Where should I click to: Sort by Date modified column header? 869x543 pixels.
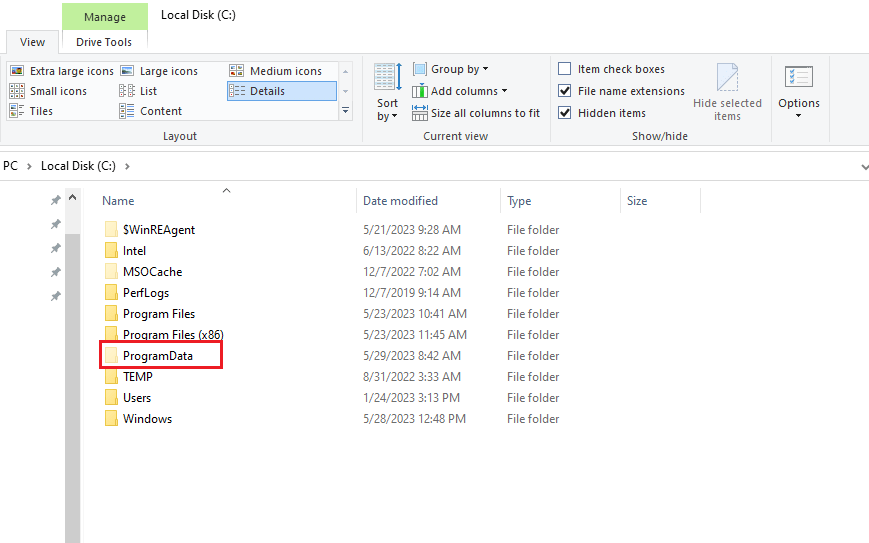(x=400, y=201)
